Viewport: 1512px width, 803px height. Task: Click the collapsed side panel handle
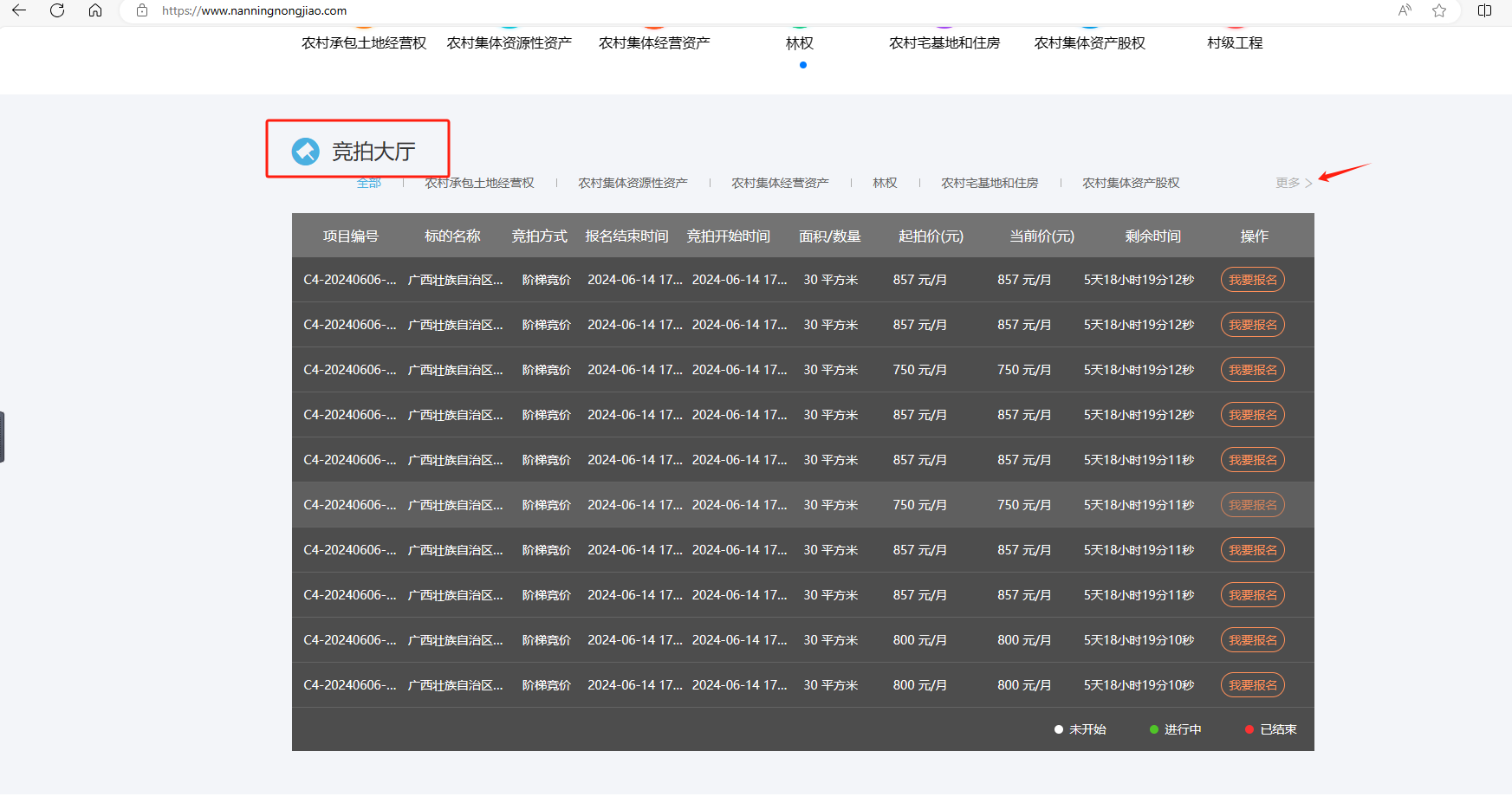click(x=3, y=437)
